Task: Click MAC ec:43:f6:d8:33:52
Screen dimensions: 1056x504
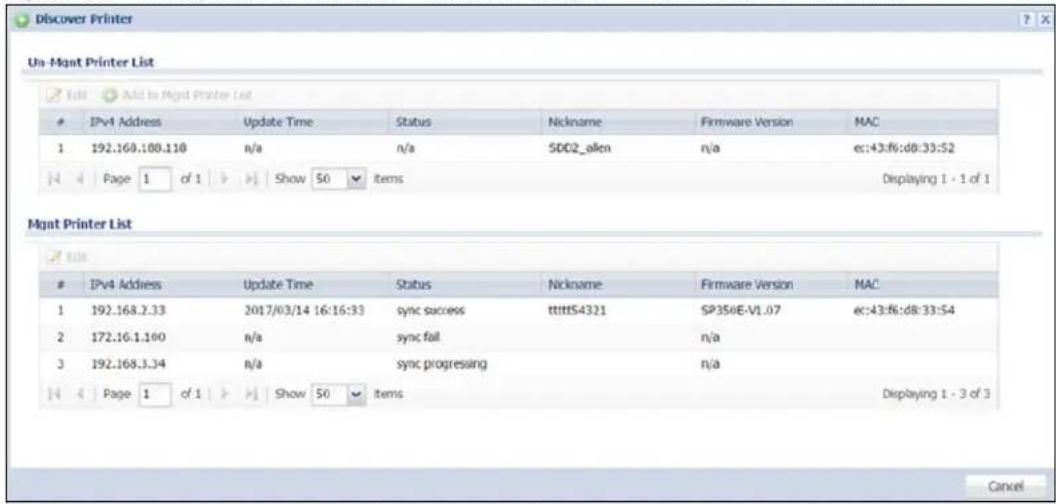Action: [904, 149]
